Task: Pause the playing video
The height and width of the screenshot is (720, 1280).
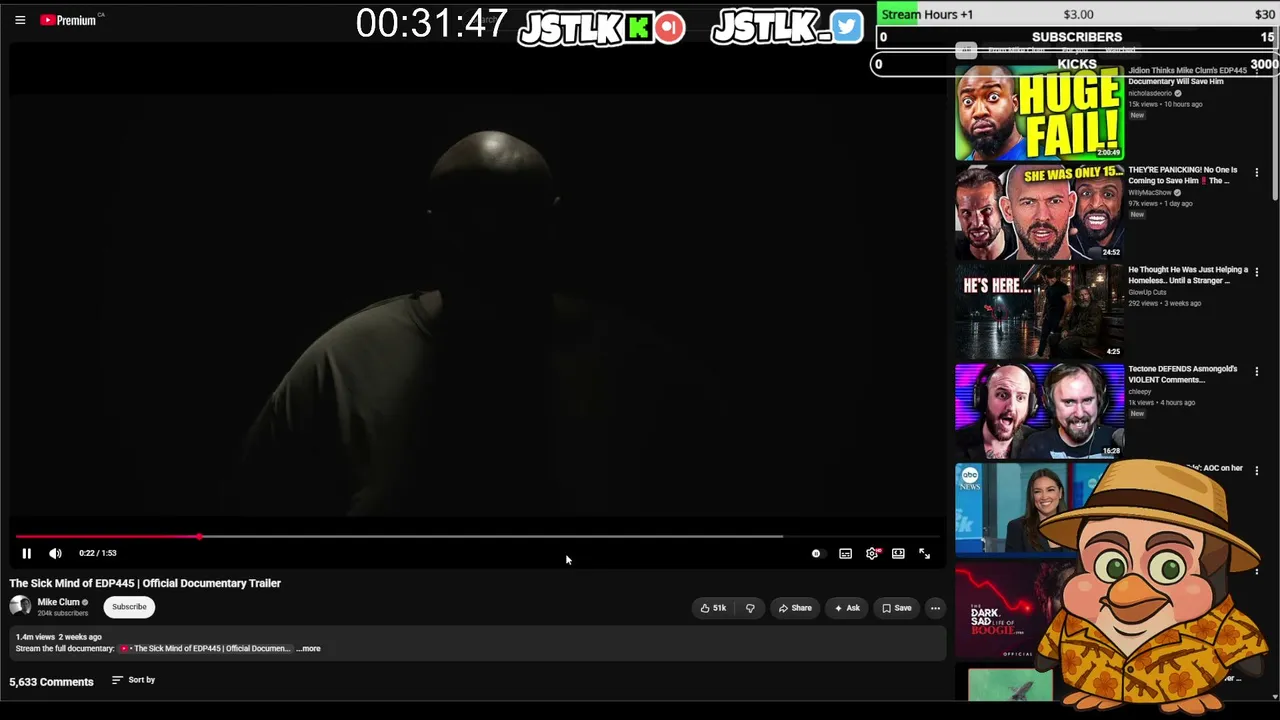Action: 27,553
